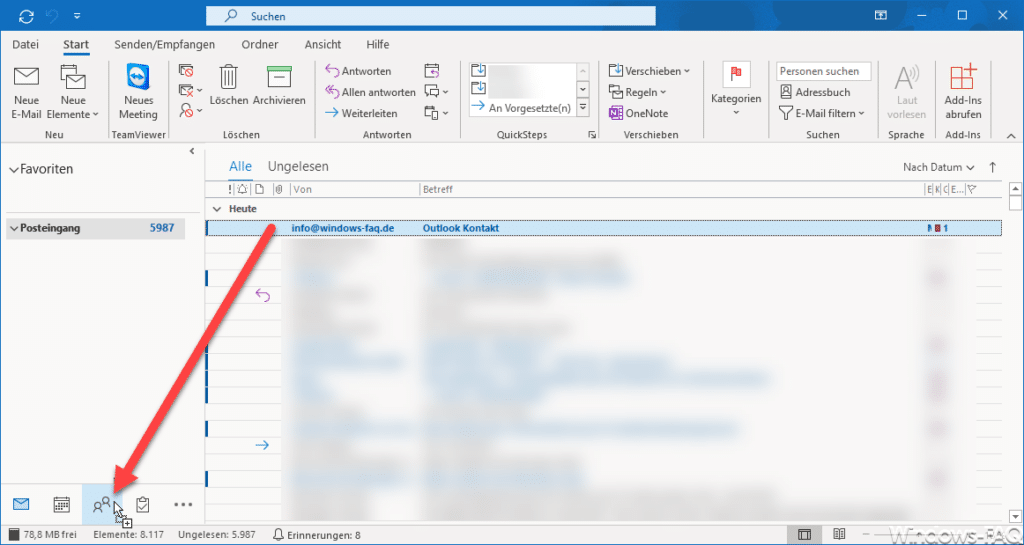Collapse the ribbon with the chevron
The height and width of the screenshot is (545, 1024).
pyautogui.click(x=1012, y=136)
